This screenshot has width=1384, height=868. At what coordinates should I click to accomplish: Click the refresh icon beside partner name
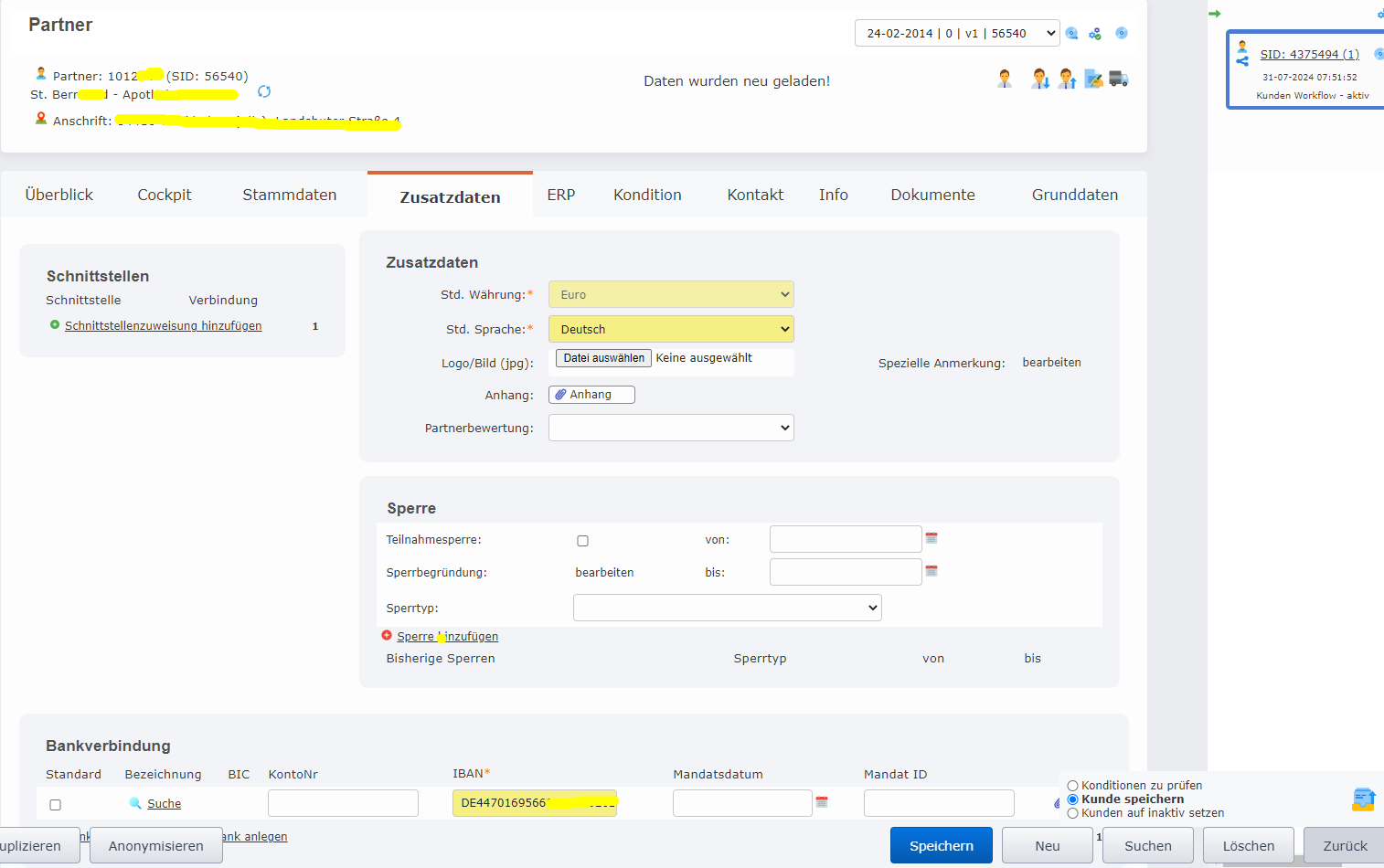tap(264, 91)
